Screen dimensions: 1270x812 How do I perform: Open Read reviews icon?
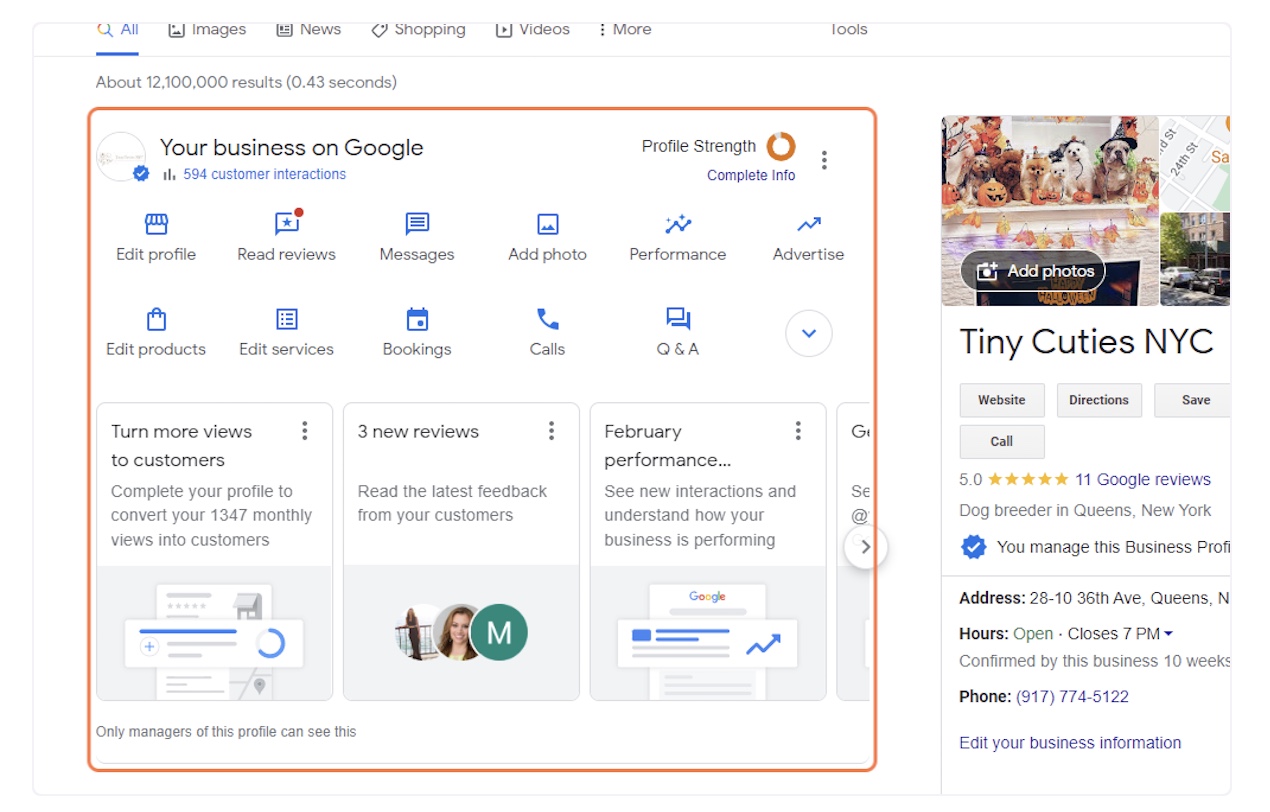(x=287, y=224)
